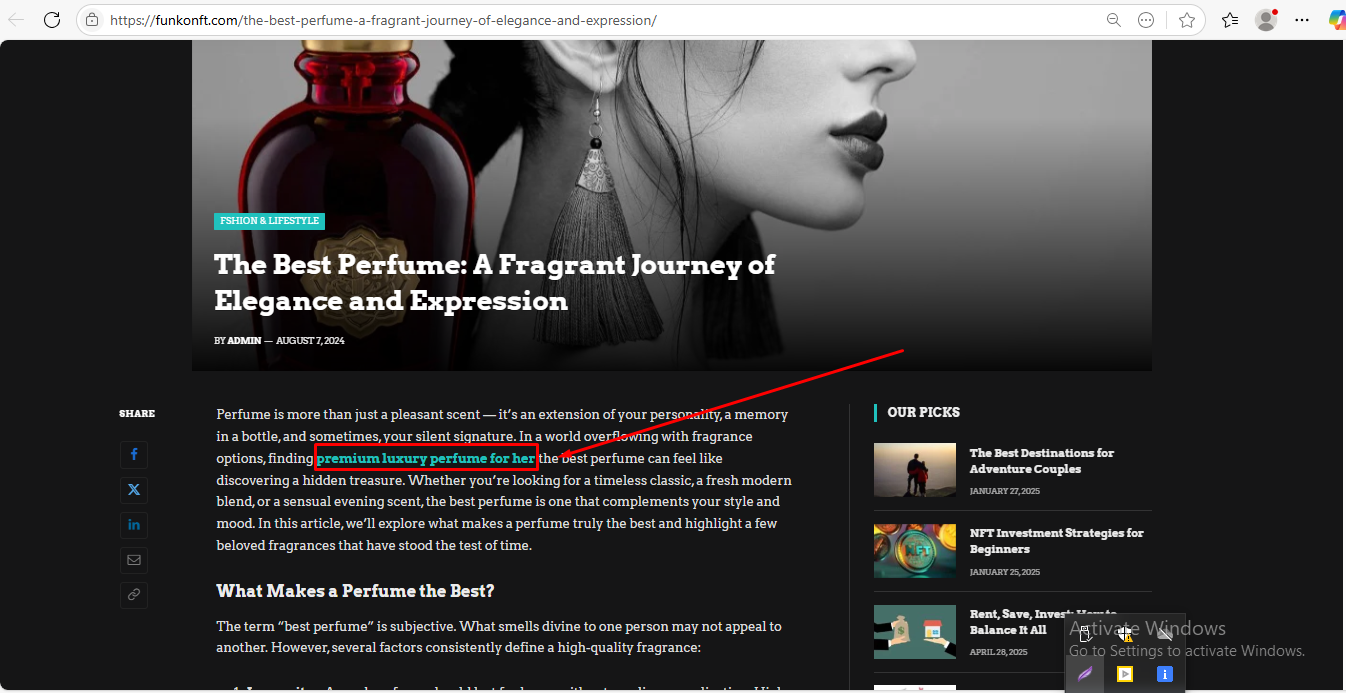Click the JANUARY 27, 2025 date

coord(1005,492)
